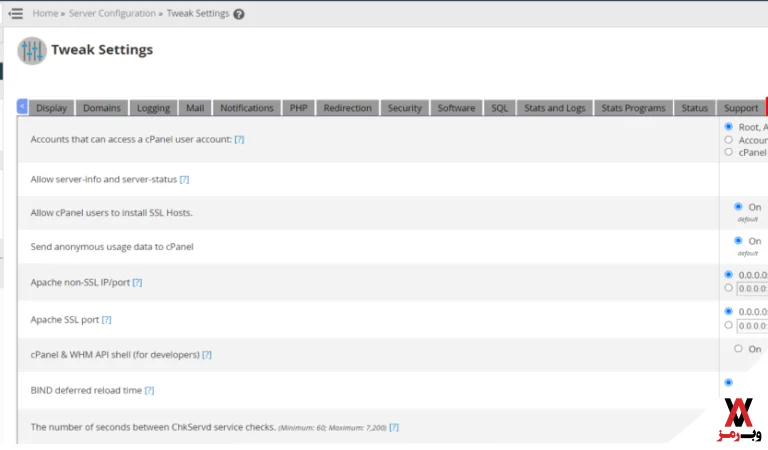Select the Account owner radio for cPanel access
The image size is (768, 450).
(x=728, y=140)
